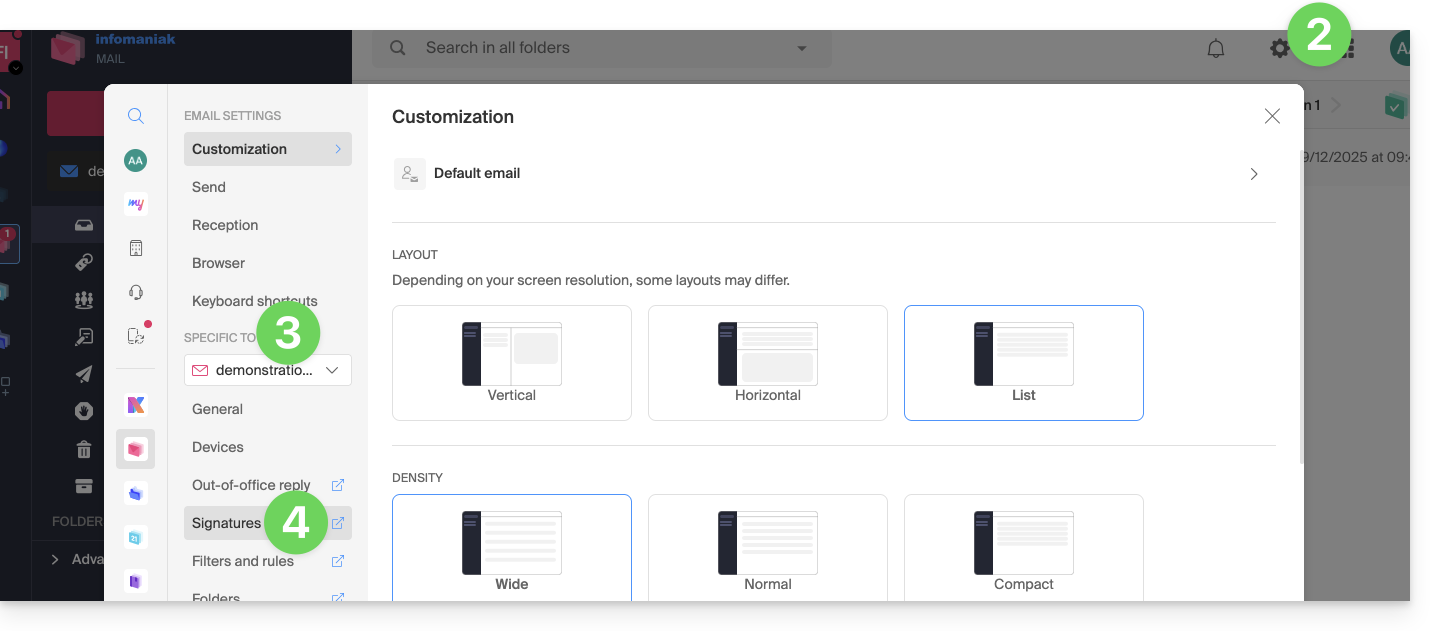Image resolution: width=1440 pixels, height=631 pixels.
Task: Open the kDrive folder app icon
Action: pos(136,493)
